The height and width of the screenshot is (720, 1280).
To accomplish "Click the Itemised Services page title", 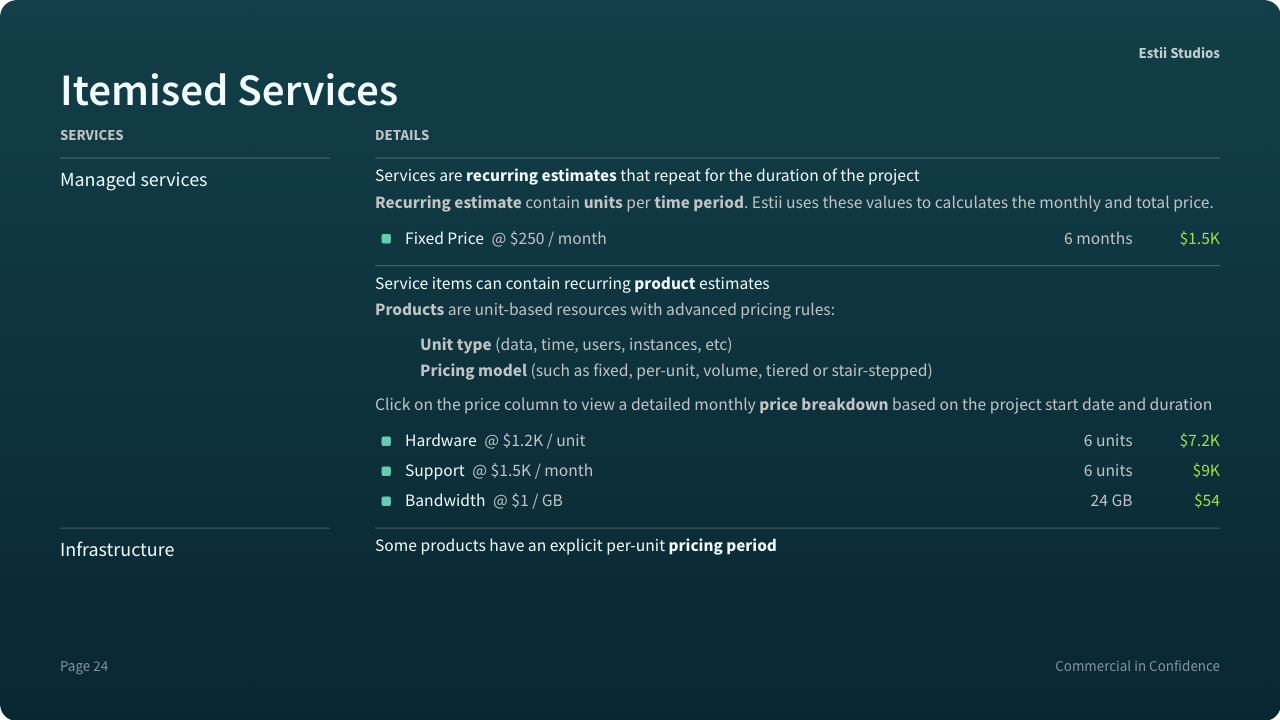I will pos(229,90).
